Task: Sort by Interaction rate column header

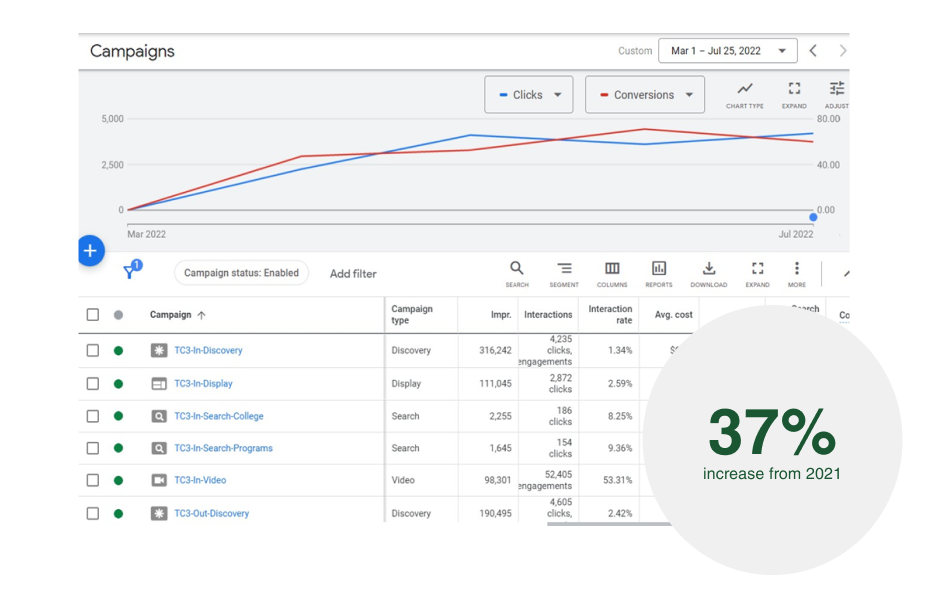Action: click(x=610, y=315)
